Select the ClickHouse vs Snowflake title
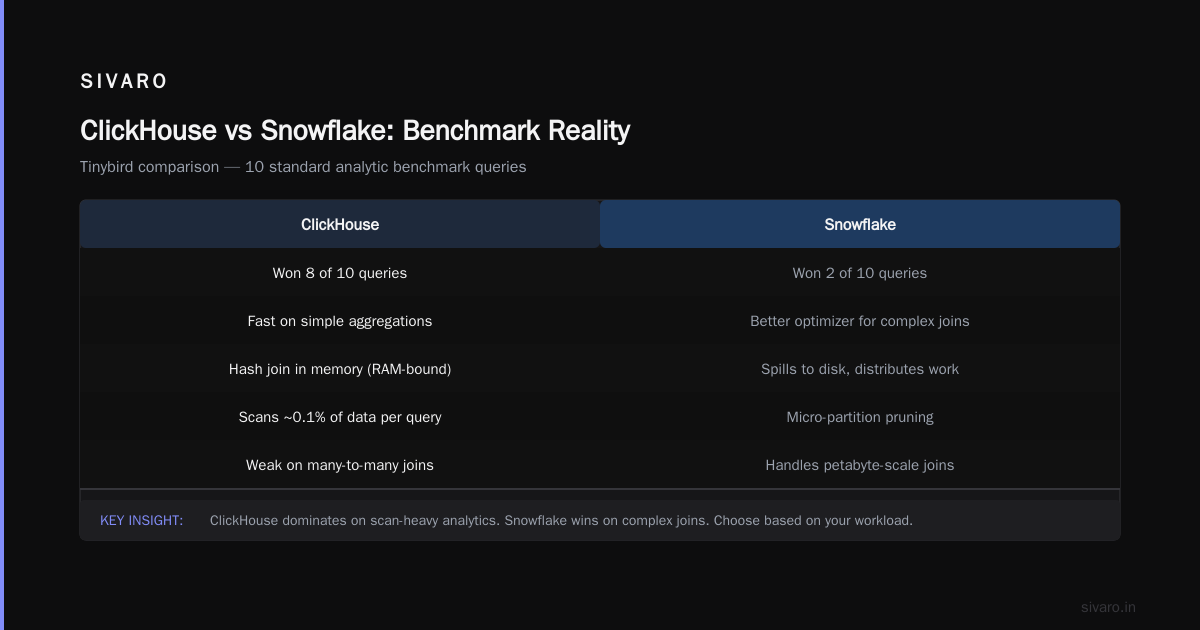 coord(355,130)
